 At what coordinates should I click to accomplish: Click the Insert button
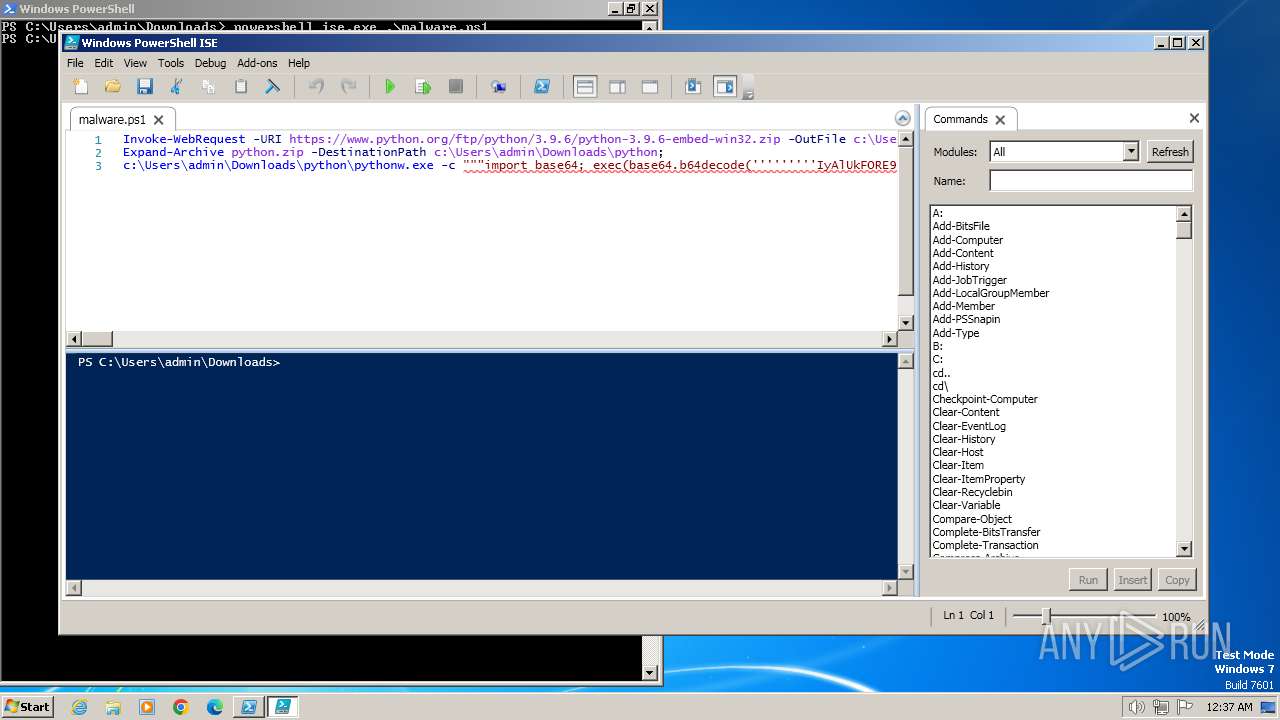[x=1132, y=580]
